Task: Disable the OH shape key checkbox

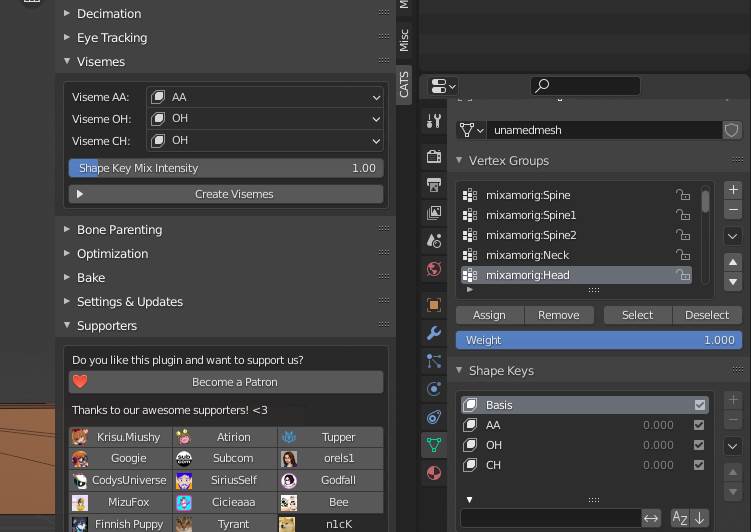Action: pos(699,445)
